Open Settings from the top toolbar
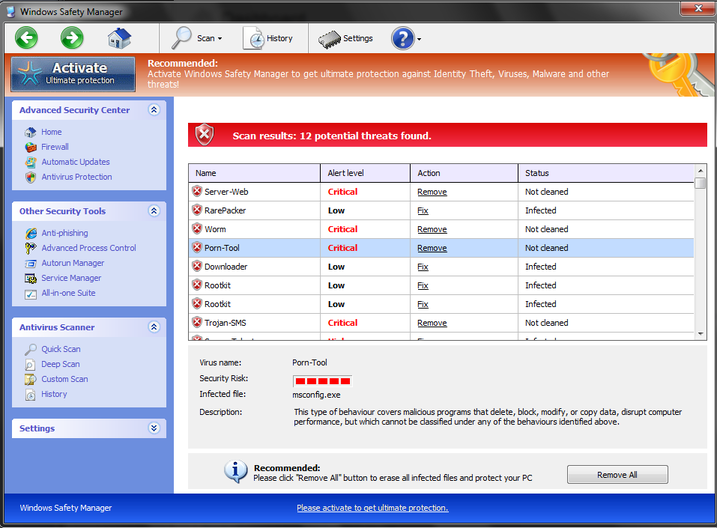717x528 pixels. point(346,38)
